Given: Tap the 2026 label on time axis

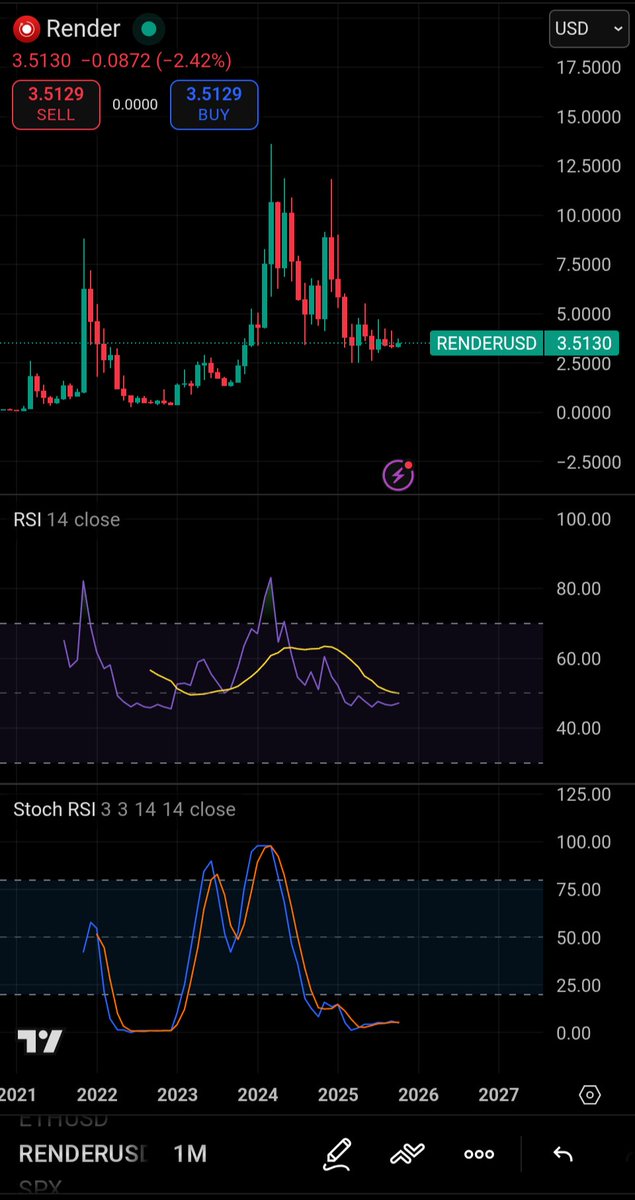Looking at the screenshot, I should 418,1094.
